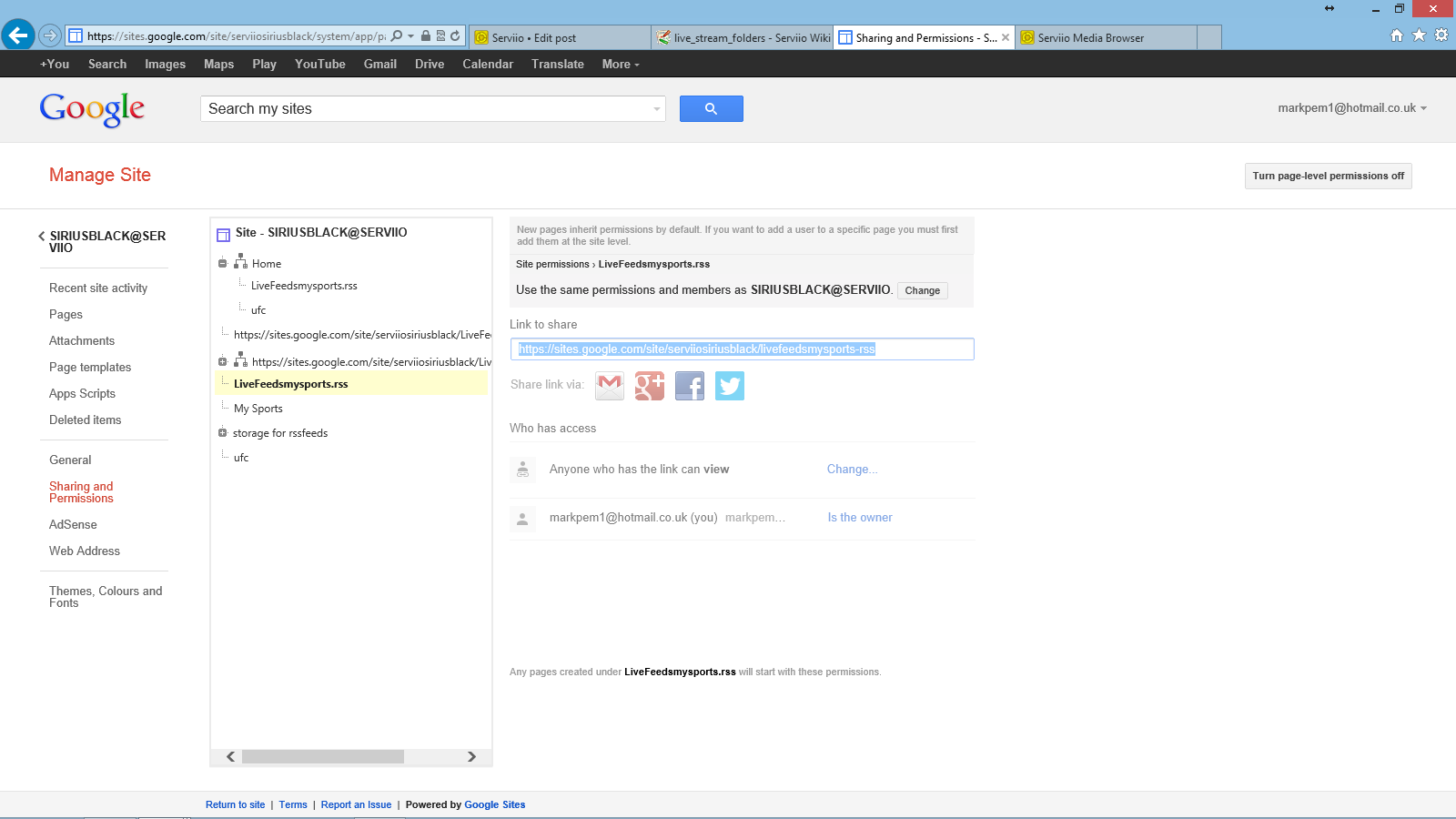Viewport: 1456px width, 819px height.
Task: Click the browser address bar URL
Action: click(237, 36)
